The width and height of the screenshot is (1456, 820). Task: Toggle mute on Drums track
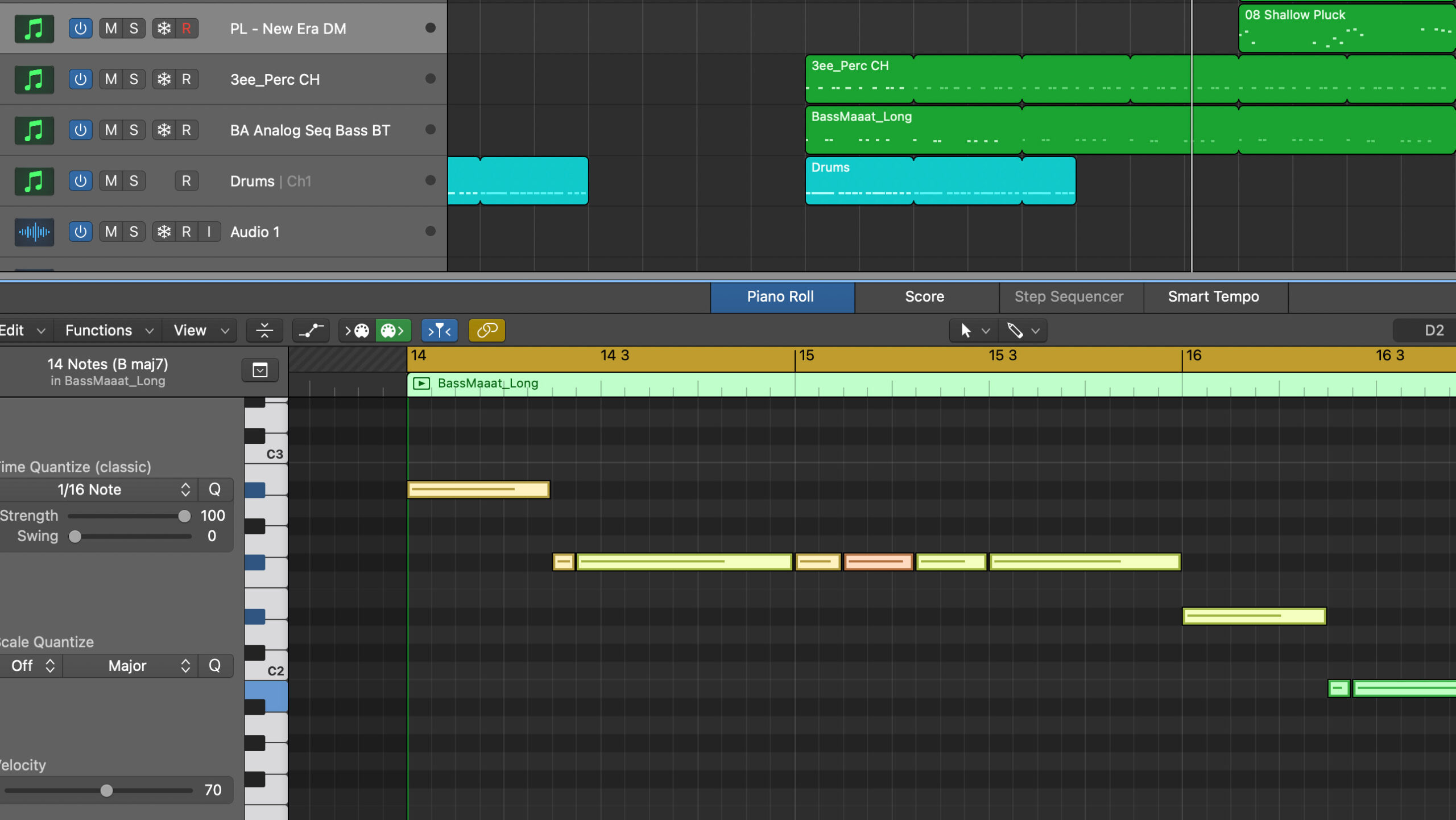[109, 181]
